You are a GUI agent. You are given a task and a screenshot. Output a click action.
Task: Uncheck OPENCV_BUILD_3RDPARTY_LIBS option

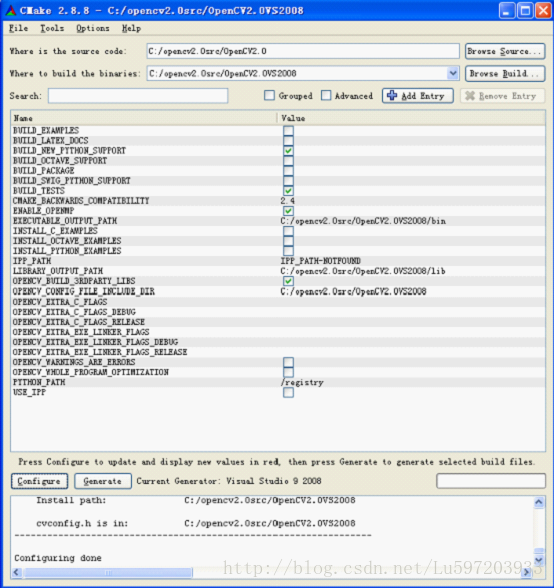[x=288, y=281]
